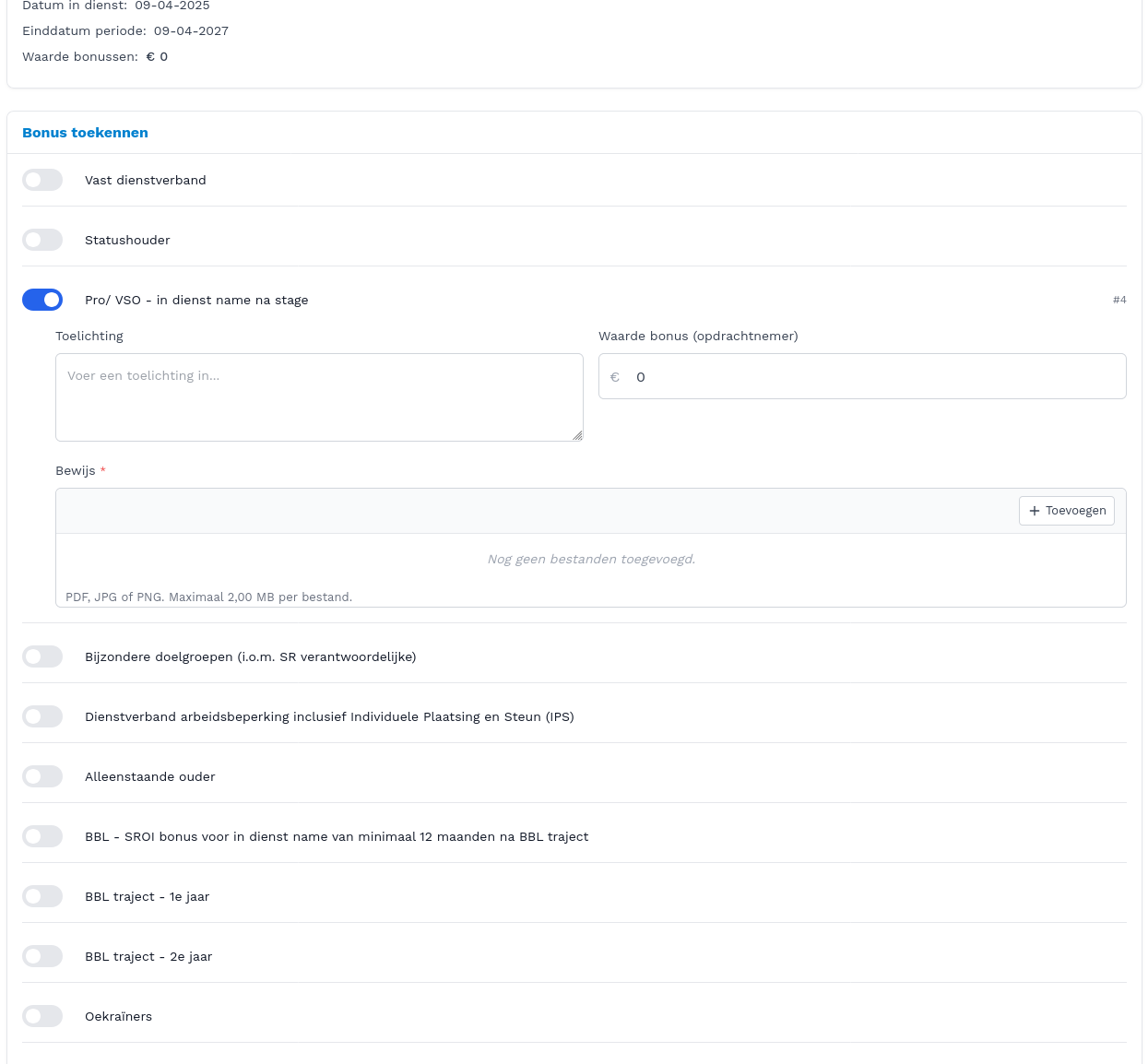This screenshot has height=1064, width=1148.
Task: Click the plus icon in Toevoegen
Action: pyautogui.click(x=1035, y=511)
